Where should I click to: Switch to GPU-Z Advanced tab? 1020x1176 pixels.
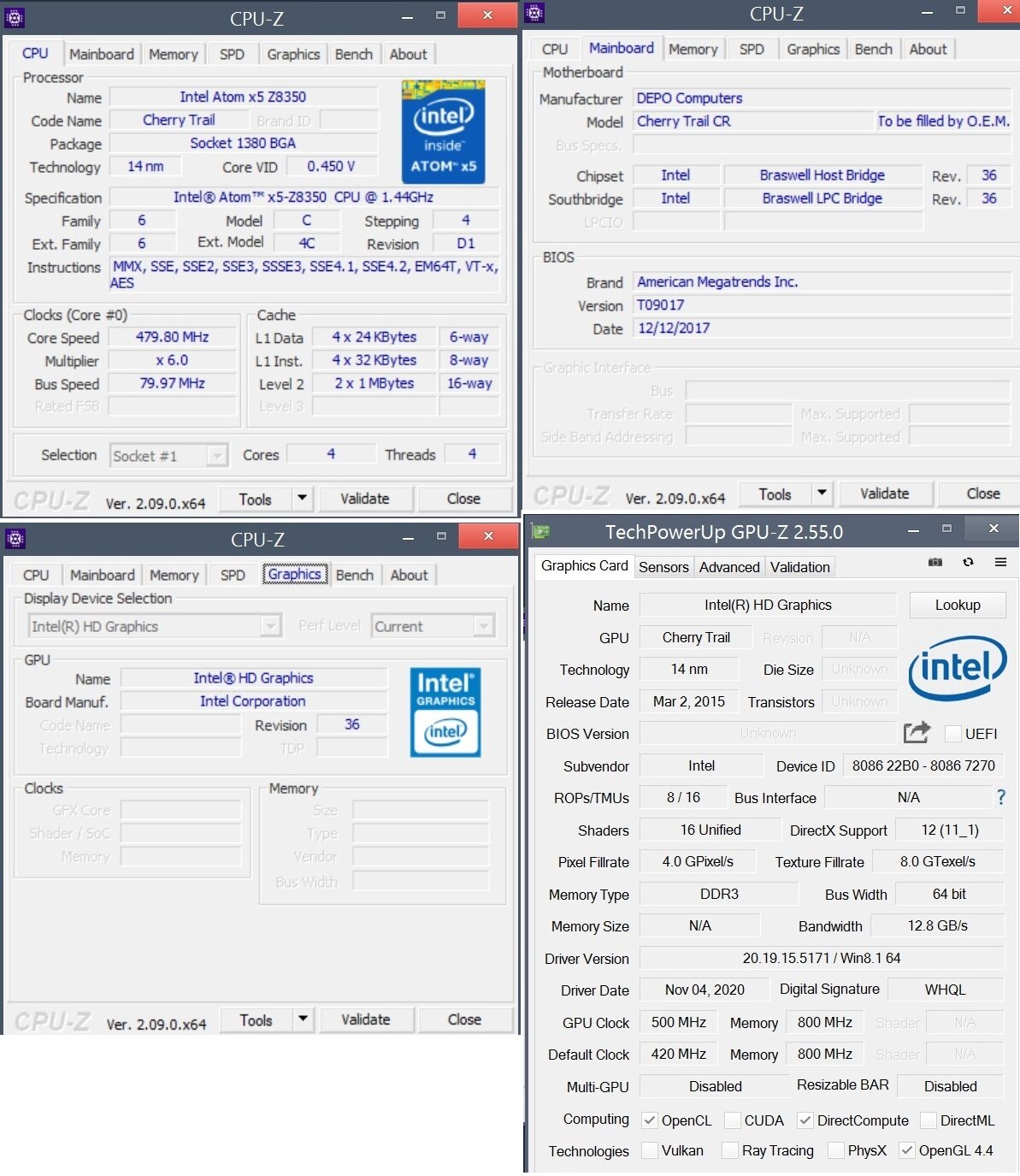(x=729, y=567)
